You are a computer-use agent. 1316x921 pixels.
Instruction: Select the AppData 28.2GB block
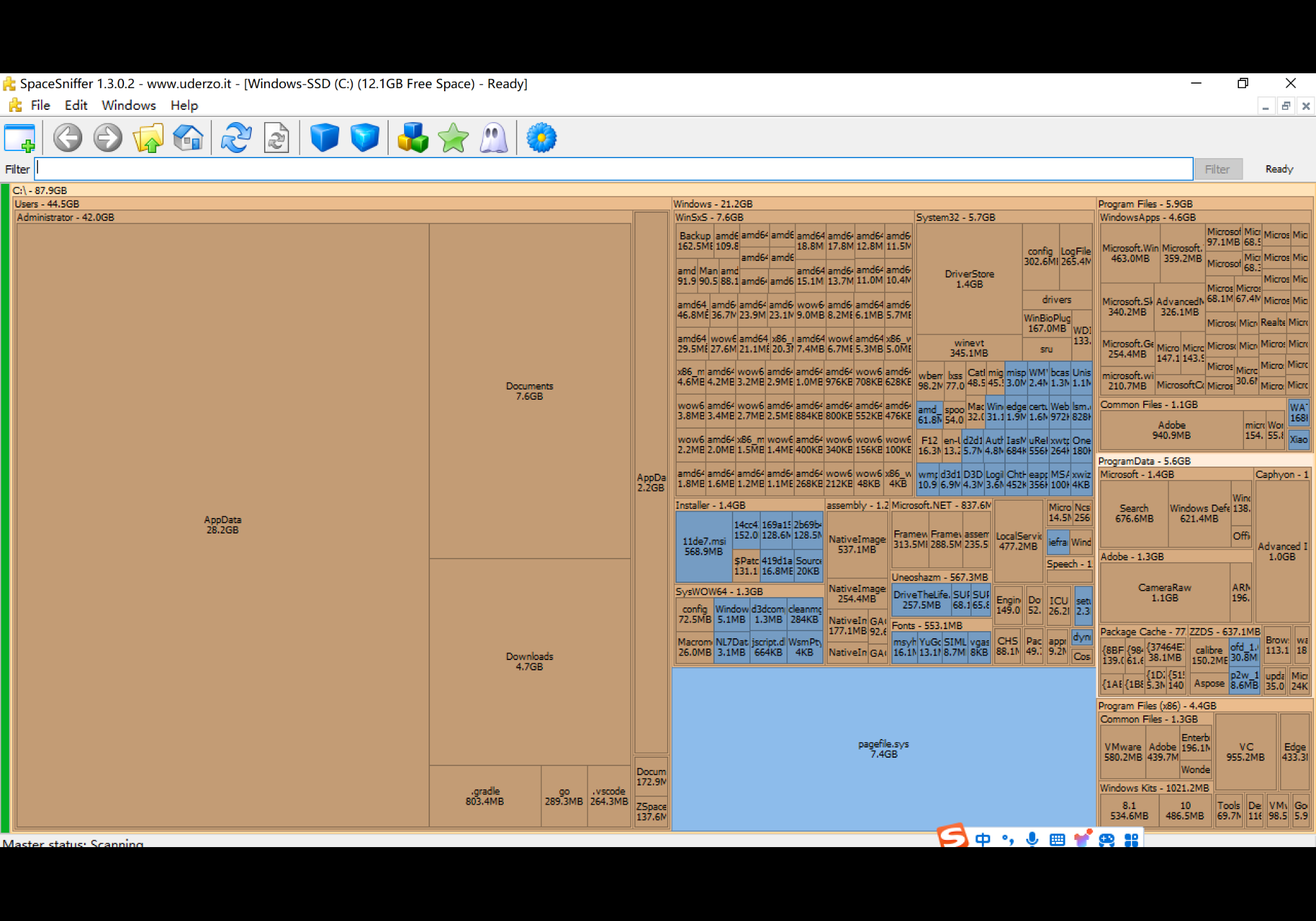coord(222,524)
